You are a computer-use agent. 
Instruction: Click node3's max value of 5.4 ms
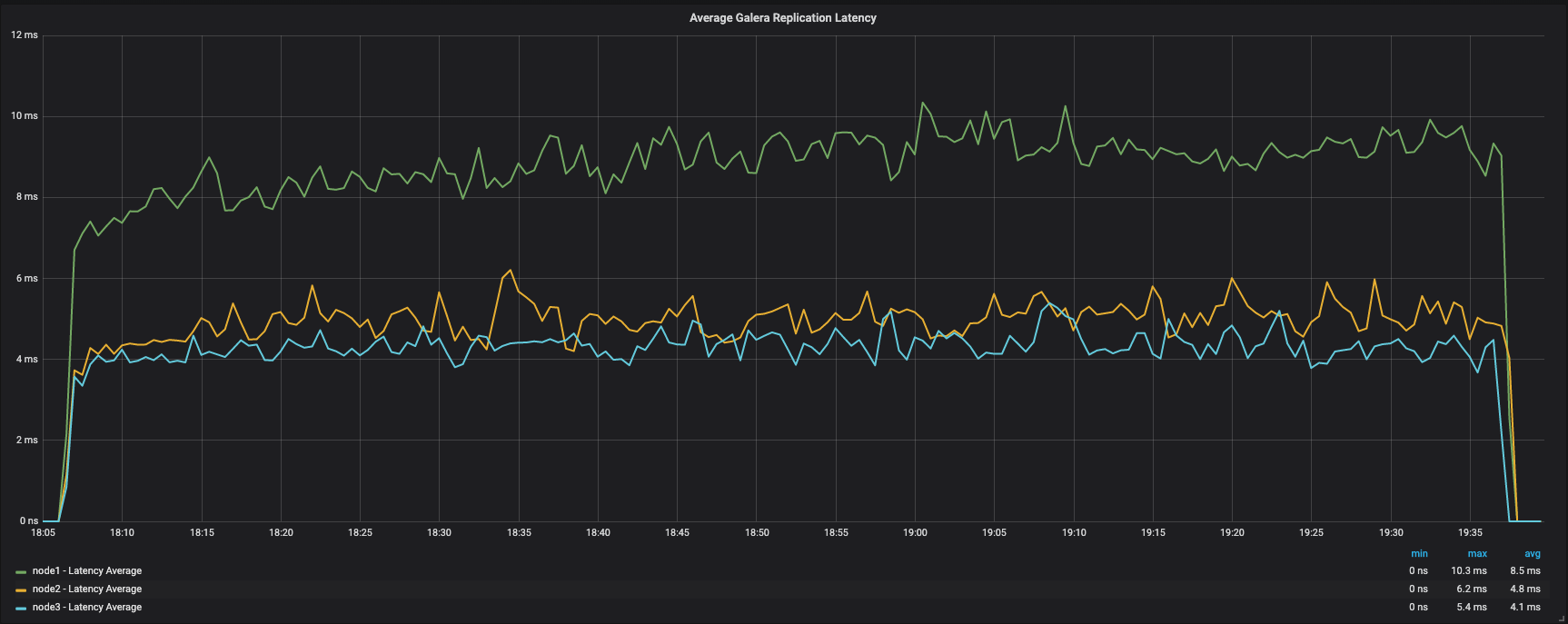[1472, 608]
